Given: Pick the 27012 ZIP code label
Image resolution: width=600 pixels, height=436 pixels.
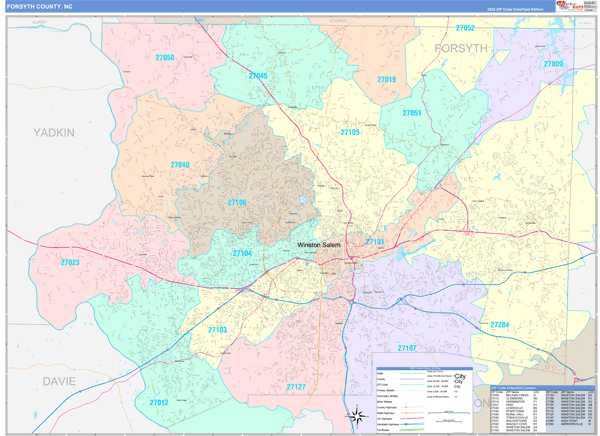Looking at the screenshot, I should coord(159,402).
